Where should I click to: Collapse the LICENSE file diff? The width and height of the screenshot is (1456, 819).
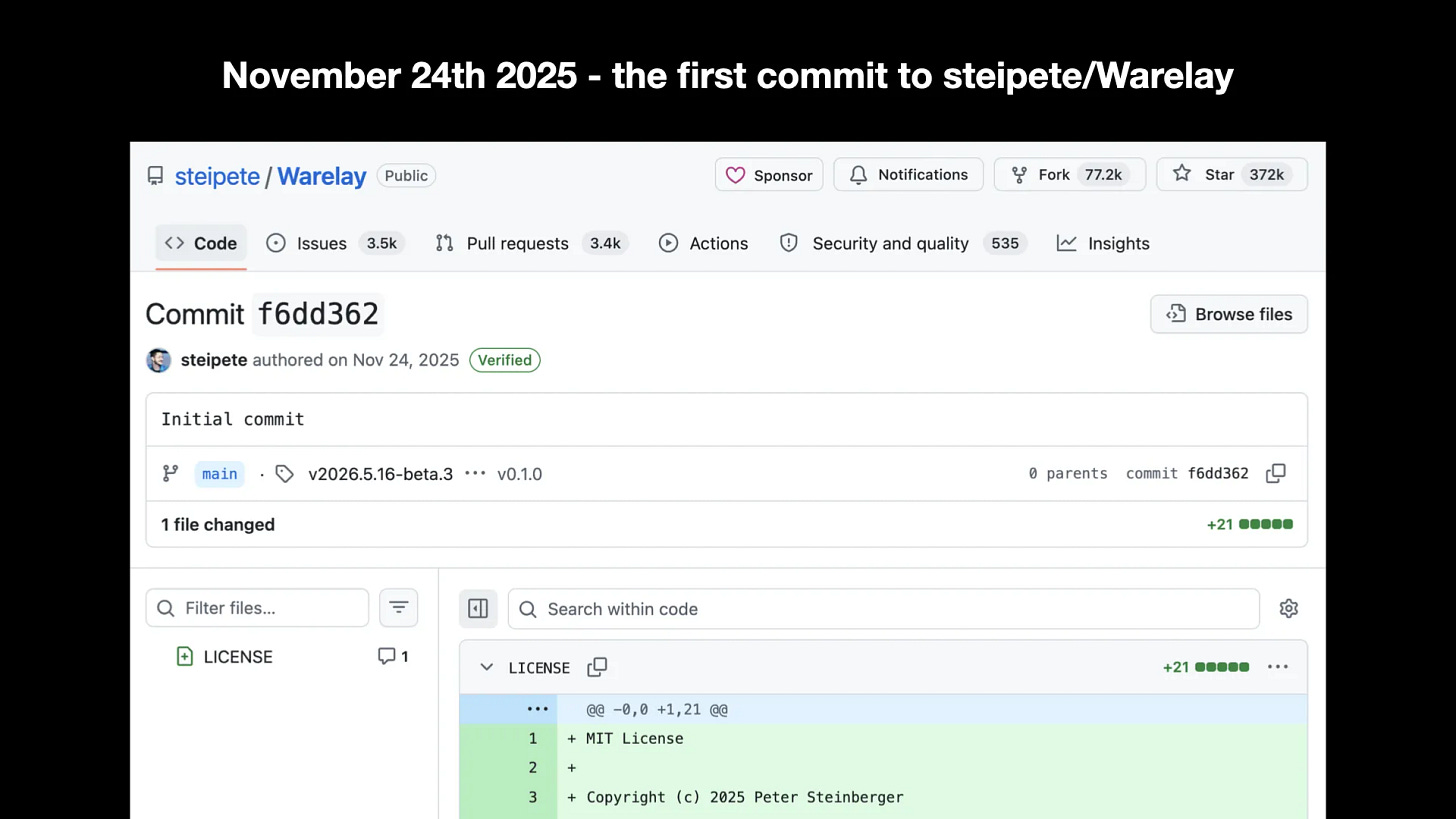click(486, 667)
